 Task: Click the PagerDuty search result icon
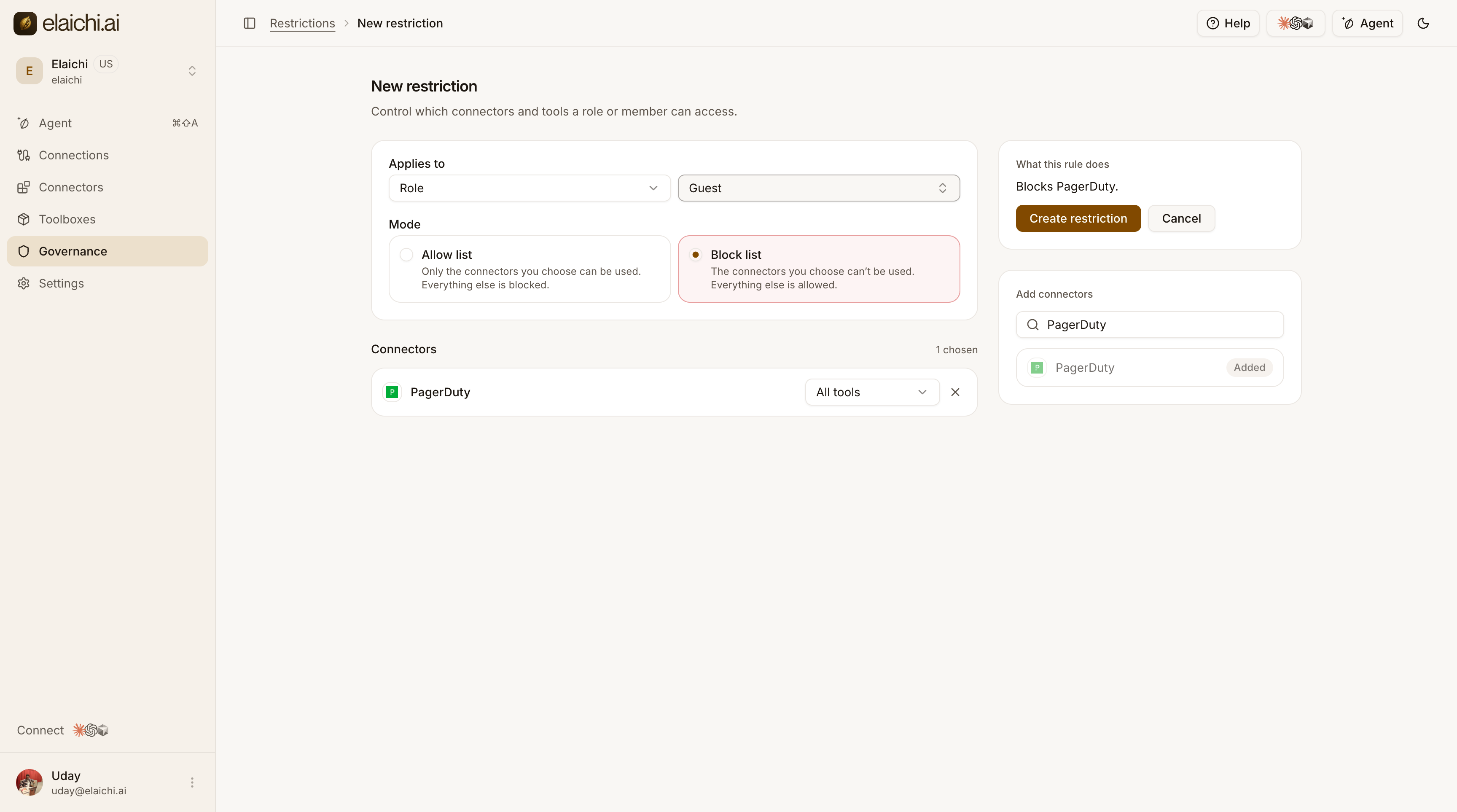(1037, 368)
